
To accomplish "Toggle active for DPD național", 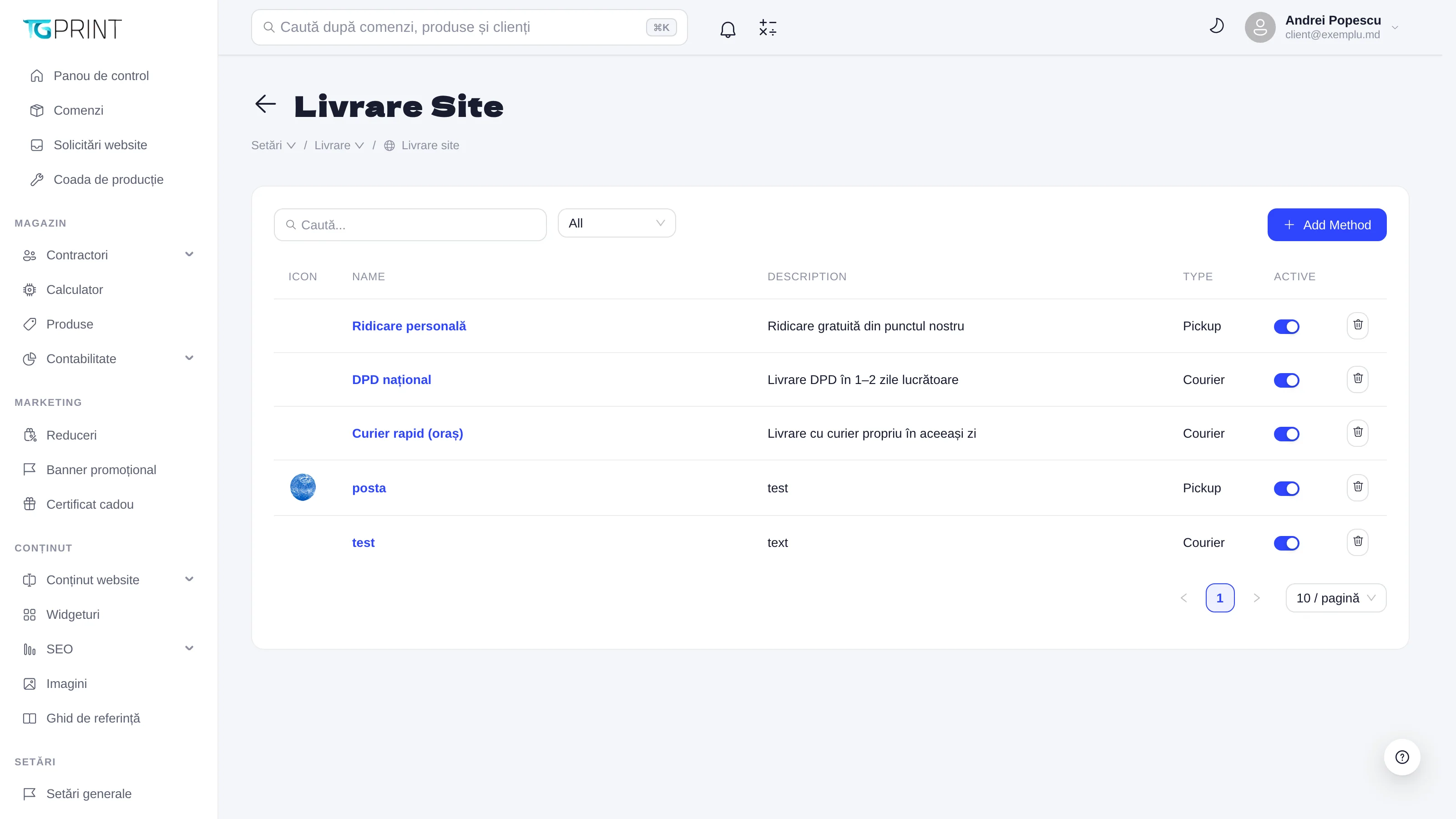I will pos(1286,380).
